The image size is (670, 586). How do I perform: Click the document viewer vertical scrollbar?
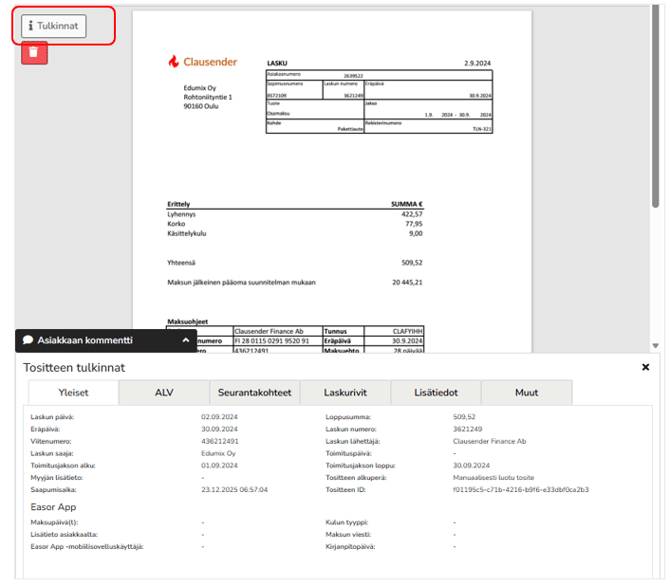[x=655, y=107]
